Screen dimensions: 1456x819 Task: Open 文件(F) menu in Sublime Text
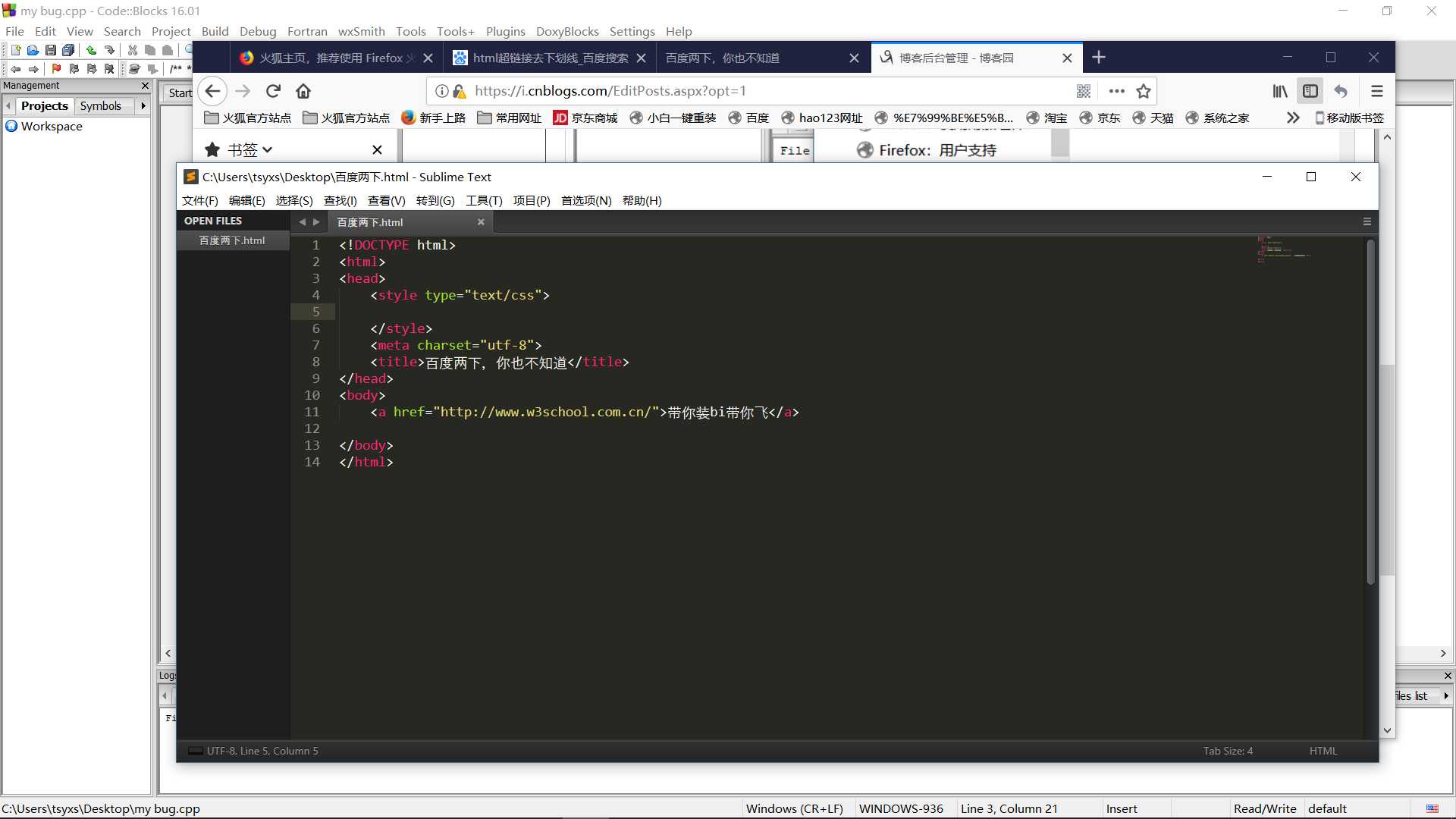pos(199,201)
